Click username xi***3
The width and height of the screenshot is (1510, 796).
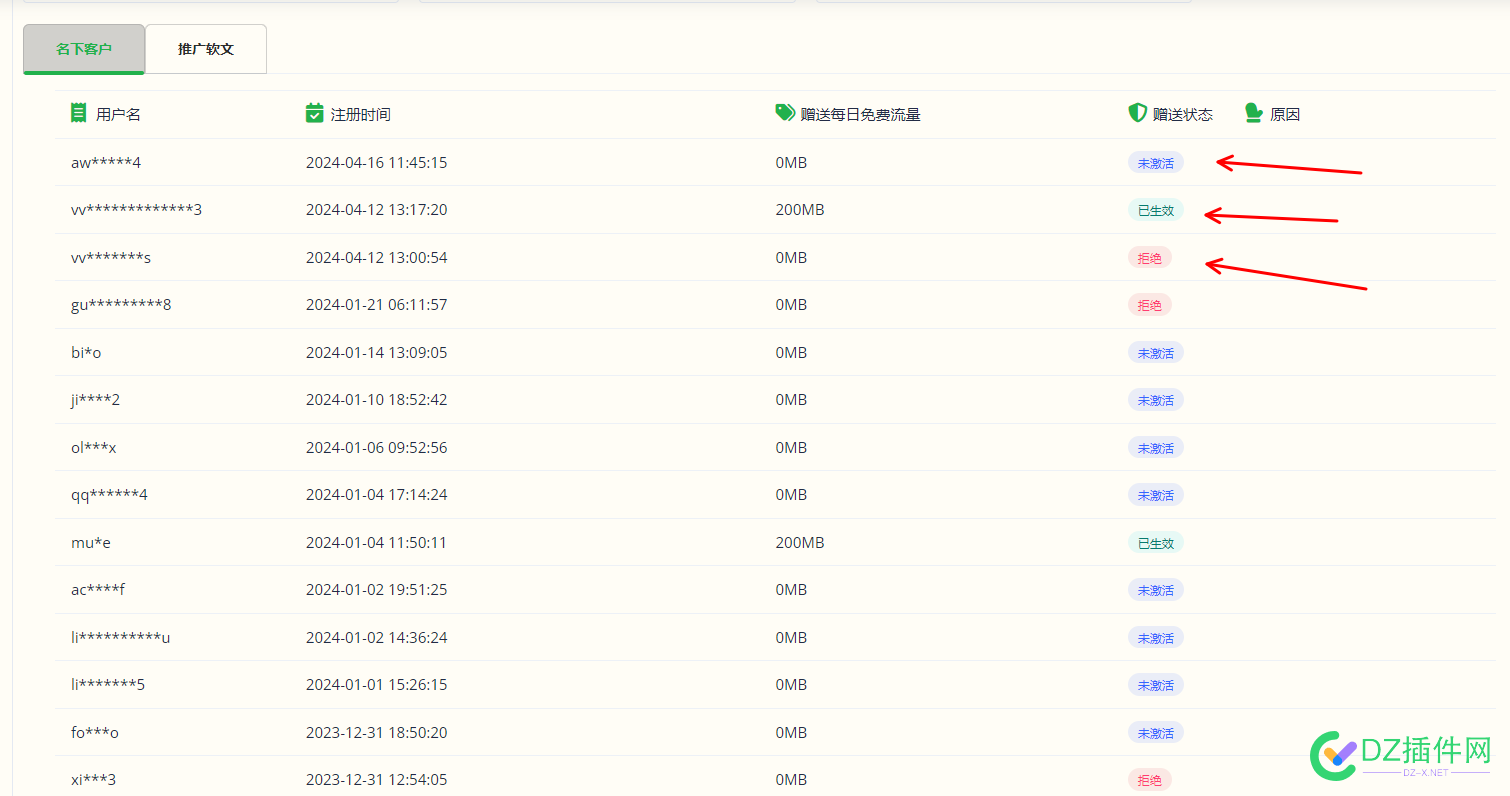(94, 780)
